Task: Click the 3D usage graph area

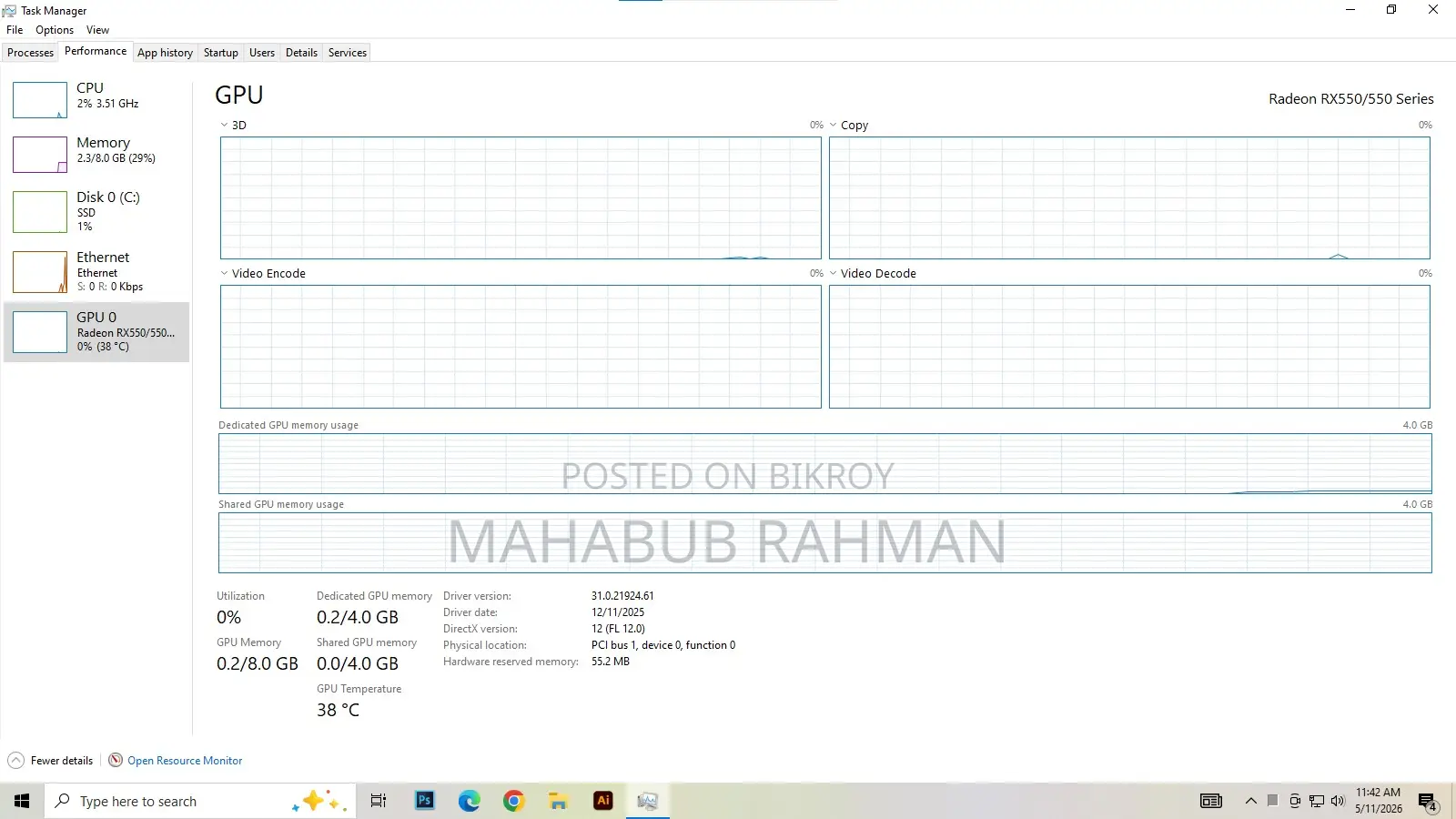Action: (521, 198)
